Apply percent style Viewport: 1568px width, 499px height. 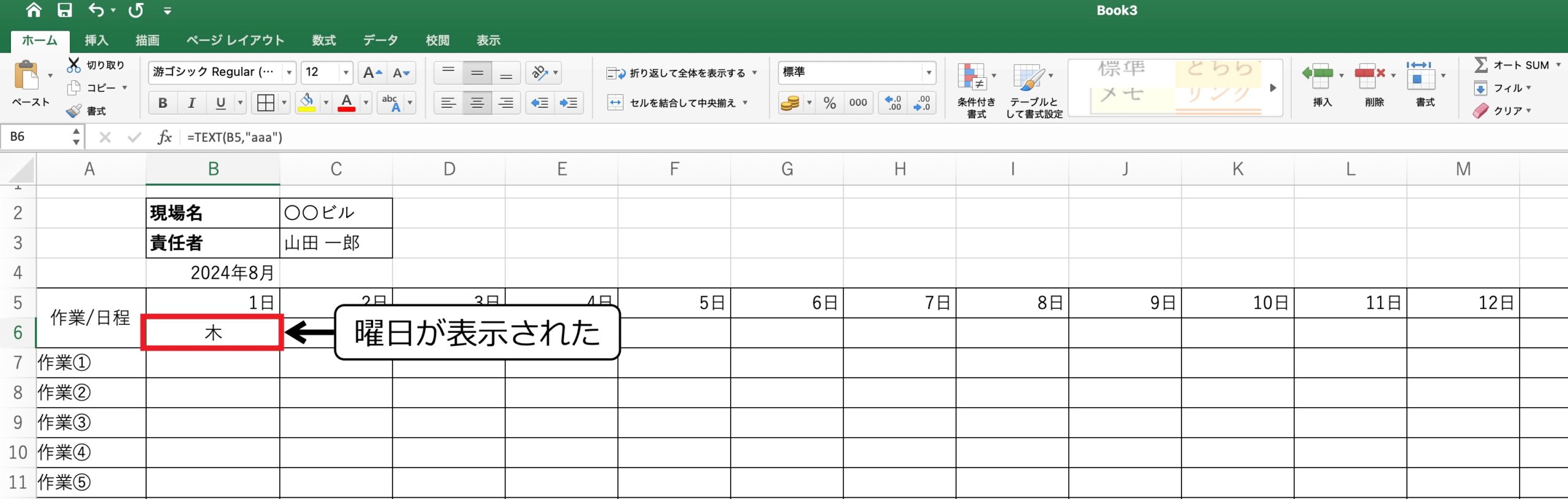(829, 103)
